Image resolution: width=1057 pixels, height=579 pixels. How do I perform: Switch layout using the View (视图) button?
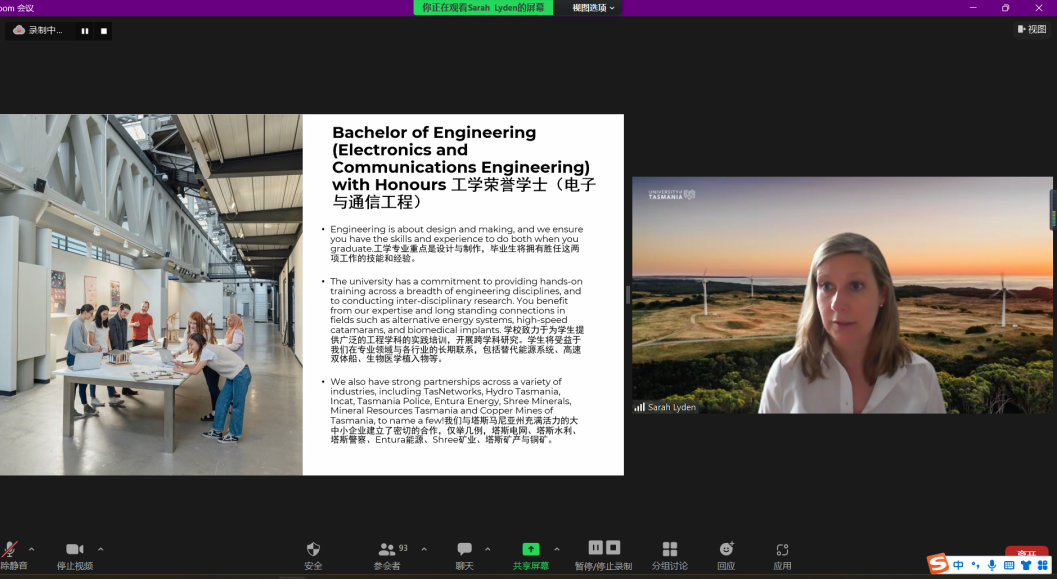(1031, 29)
